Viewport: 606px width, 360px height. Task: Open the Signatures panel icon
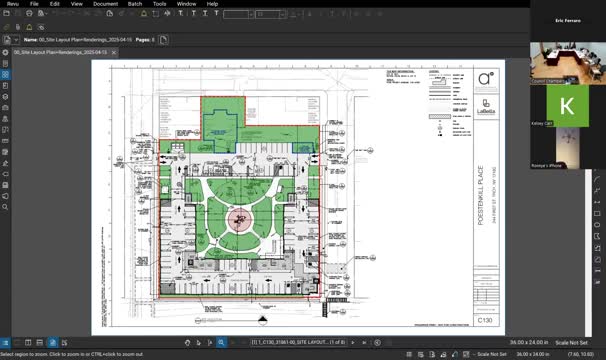point(5,163)
